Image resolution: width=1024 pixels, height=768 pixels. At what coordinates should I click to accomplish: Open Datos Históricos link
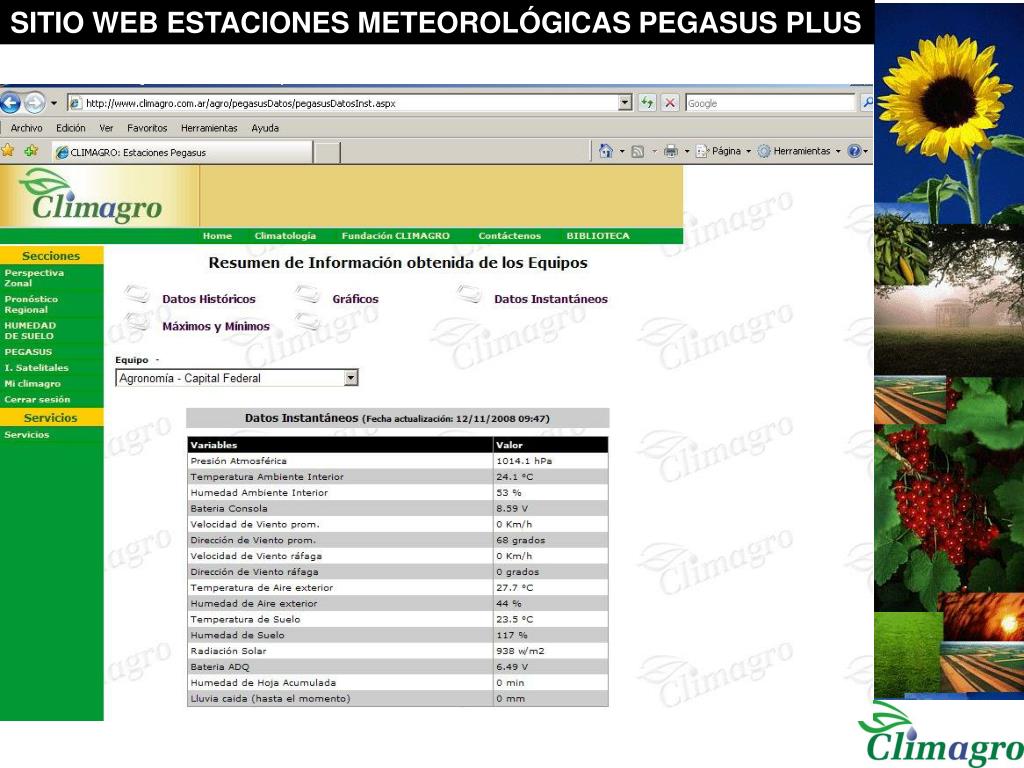pyautogui.click(x=209, y=299)
